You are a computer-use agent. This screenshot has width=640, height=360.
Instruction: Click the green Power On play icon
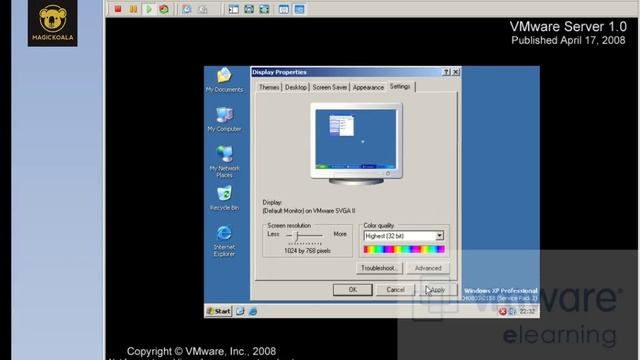(x=149, y=9)
